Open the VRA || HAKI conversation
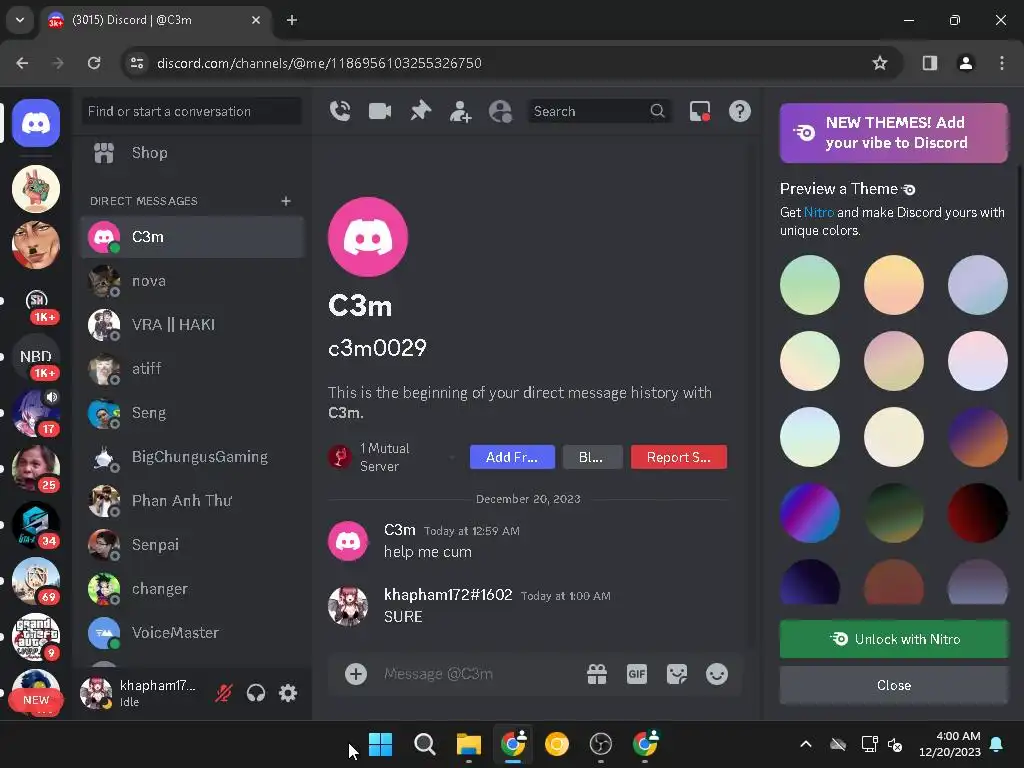1024x768 pixels. [192, 325]
